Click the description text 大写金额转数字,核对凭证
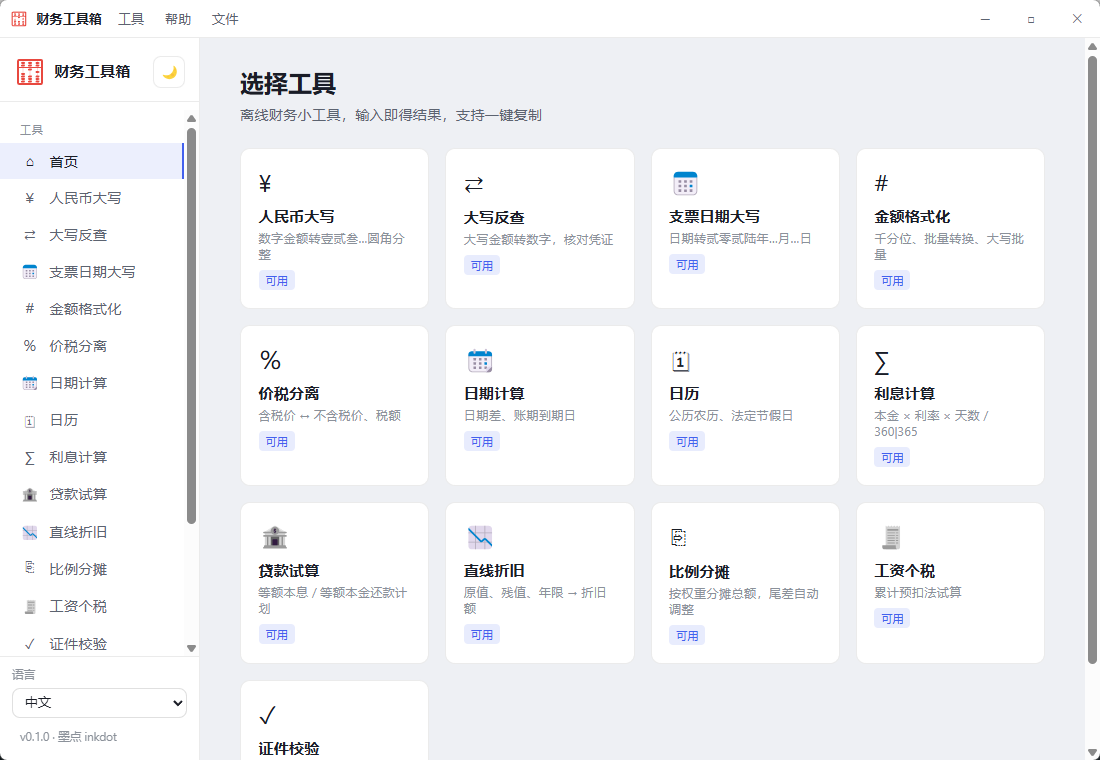The width and height of the screenshot is (1100, 760). (538, 240)
